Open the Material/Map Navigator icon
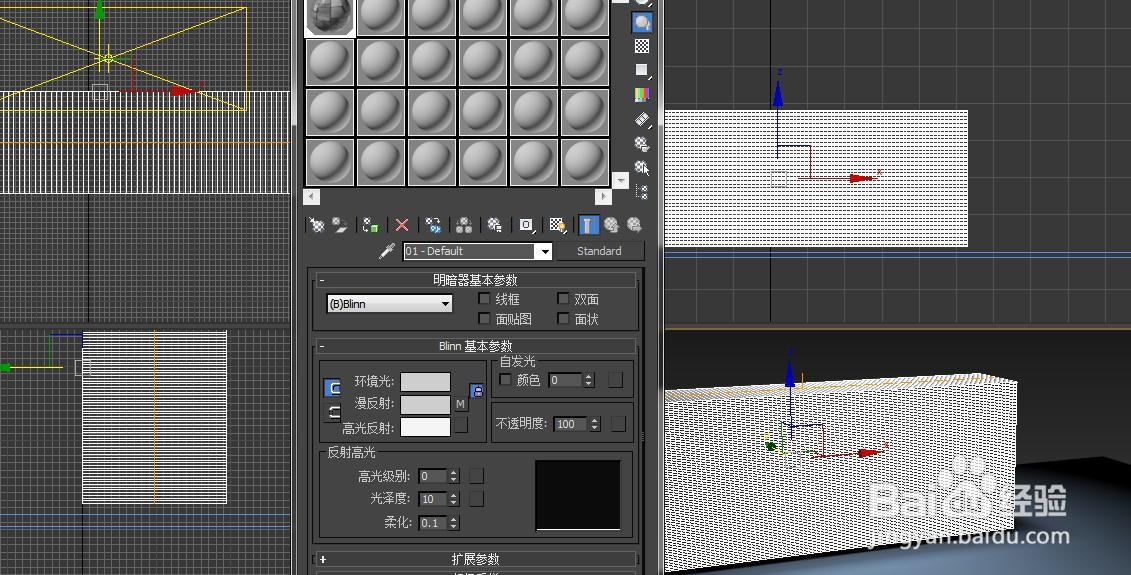The width and height of the screenshot is (1131, 575). [x=641, y=192]
